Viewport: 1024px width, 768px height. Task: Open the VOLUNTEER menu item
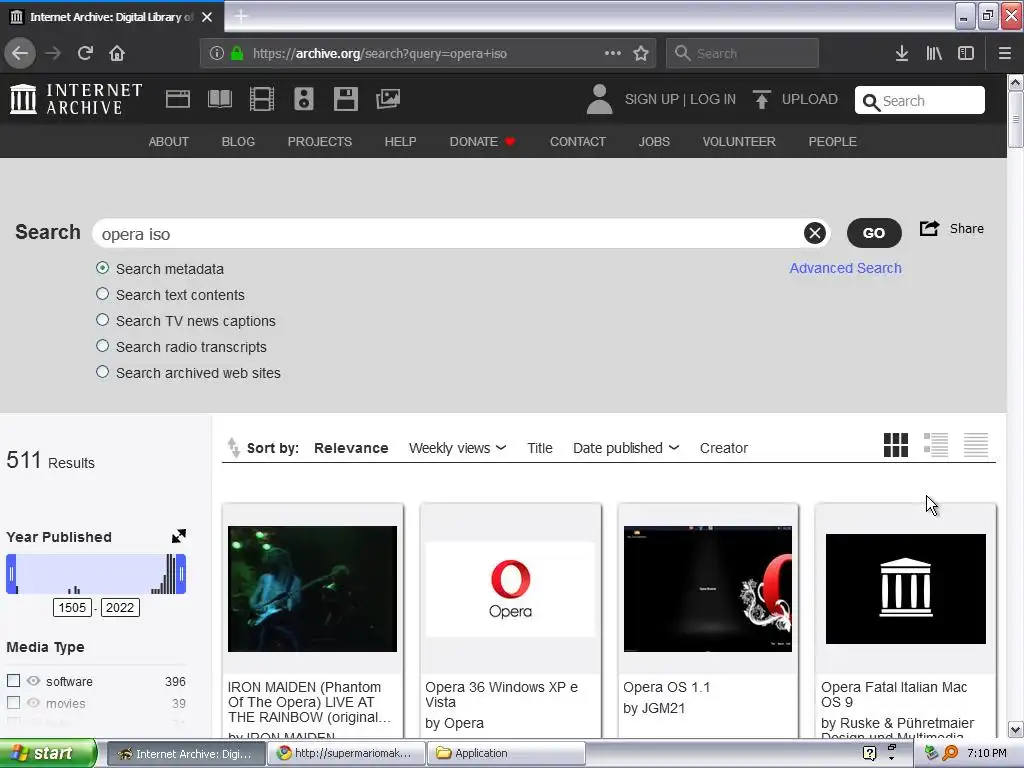click(x=739, y=142)
